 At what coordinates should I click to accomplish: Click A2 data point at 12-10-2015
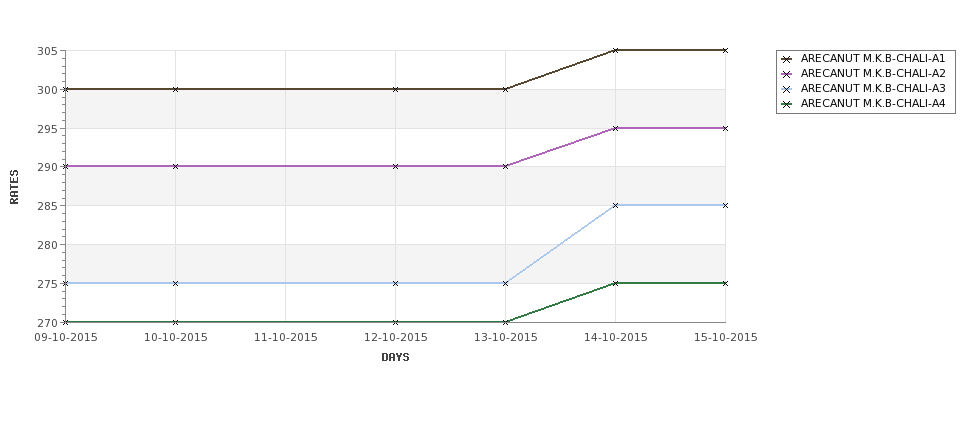click(x=395, y=167)
